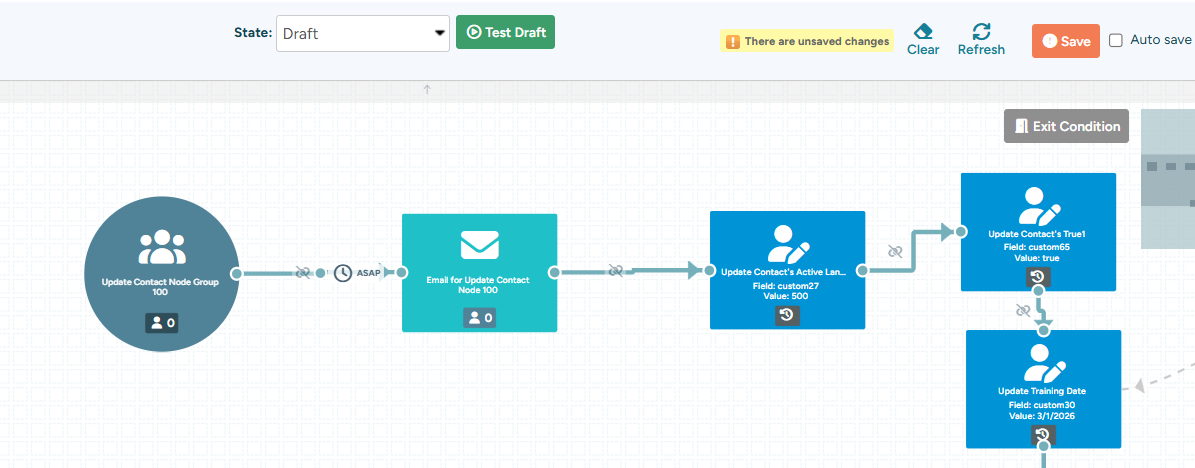Click the Refresh arrows icon

coord(981,31)
